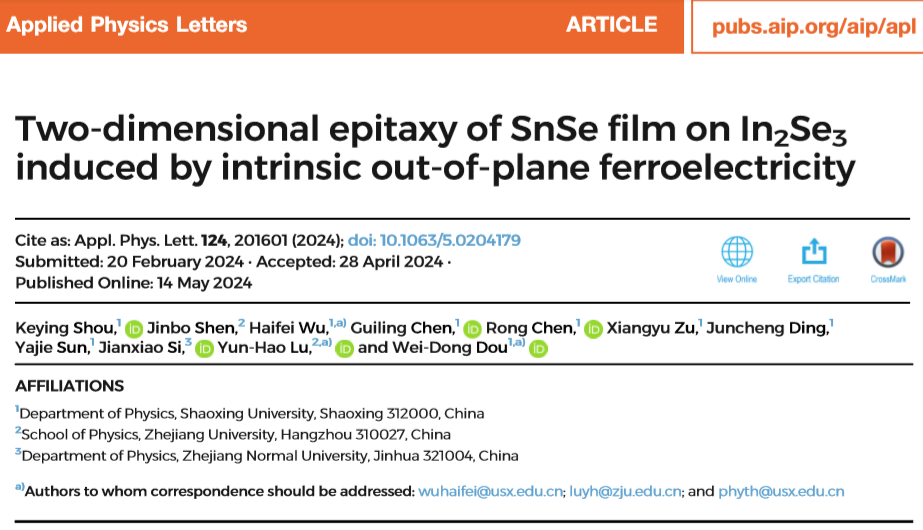This screenshot has width=923, height=530.
Task: Email wuhaifei@usx.edu.cn
Action: click(490, 491)
